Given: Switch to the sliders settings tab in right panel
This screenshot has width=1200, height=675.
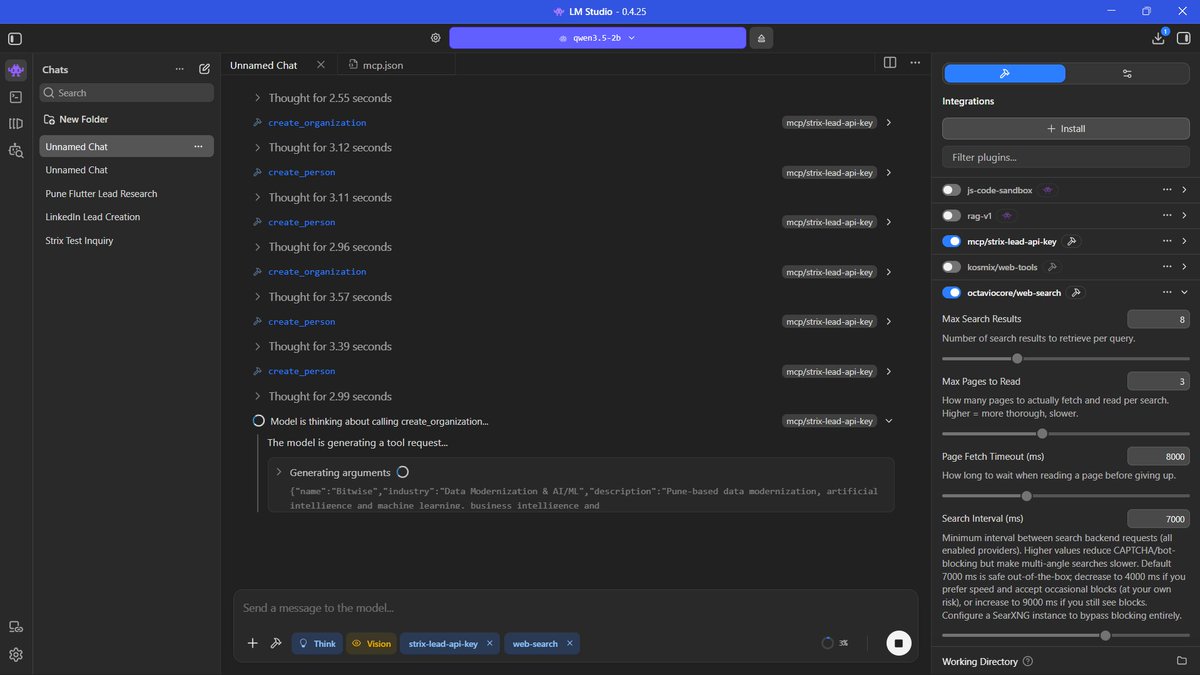Looking at the screenshot, I should click(1127, 73).
